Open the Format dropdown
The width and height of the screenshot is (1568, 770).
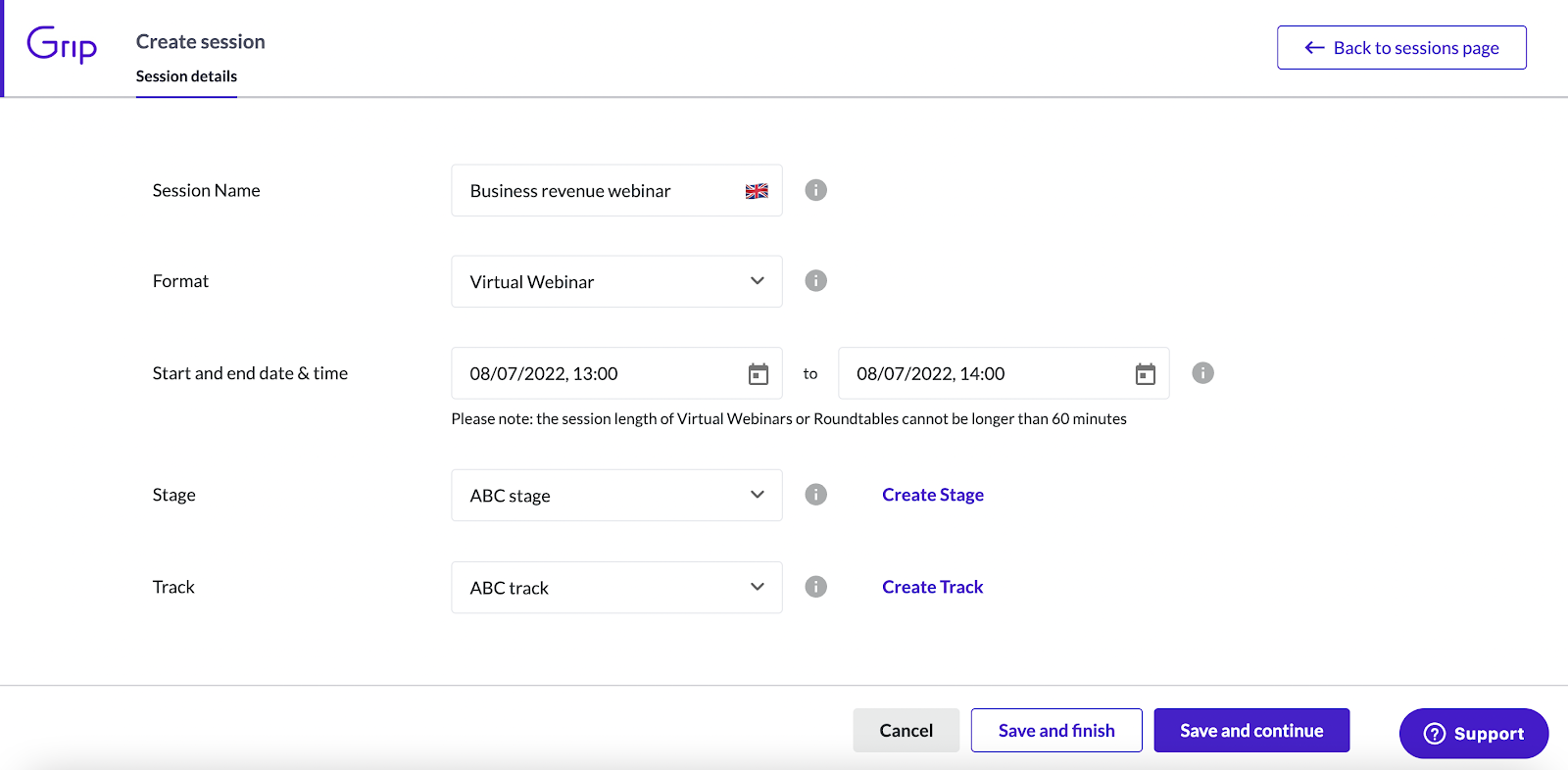click(616, 281)
